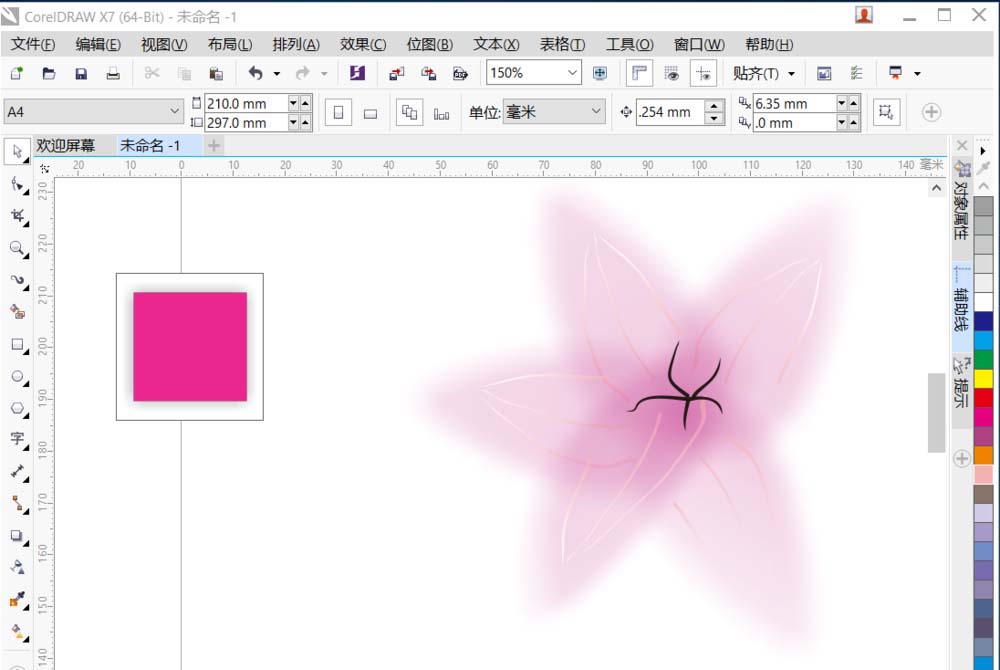Select the Pick tool
Viewport: 1000px width, 670px height.
(17, 151)
